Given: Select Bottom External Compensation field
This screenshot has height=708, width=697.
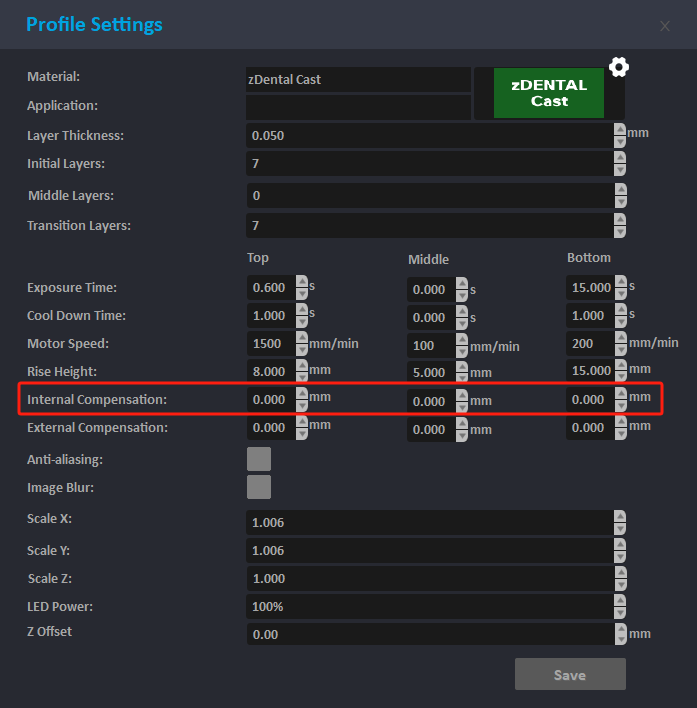Looking at the screenshot, I should point(590,428).
